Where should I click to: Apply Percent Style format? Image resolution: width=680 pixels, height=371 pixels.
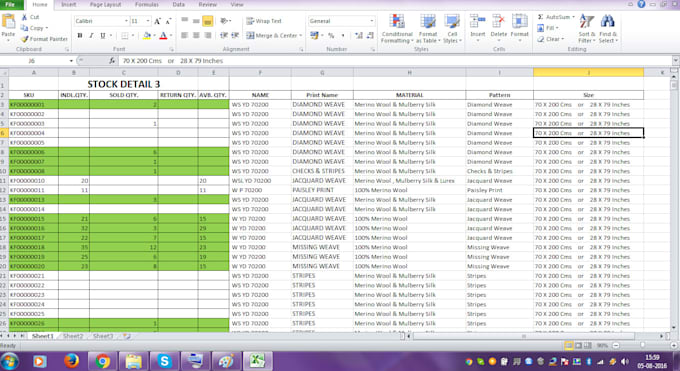pyautogui.click(x=331, y=36)
